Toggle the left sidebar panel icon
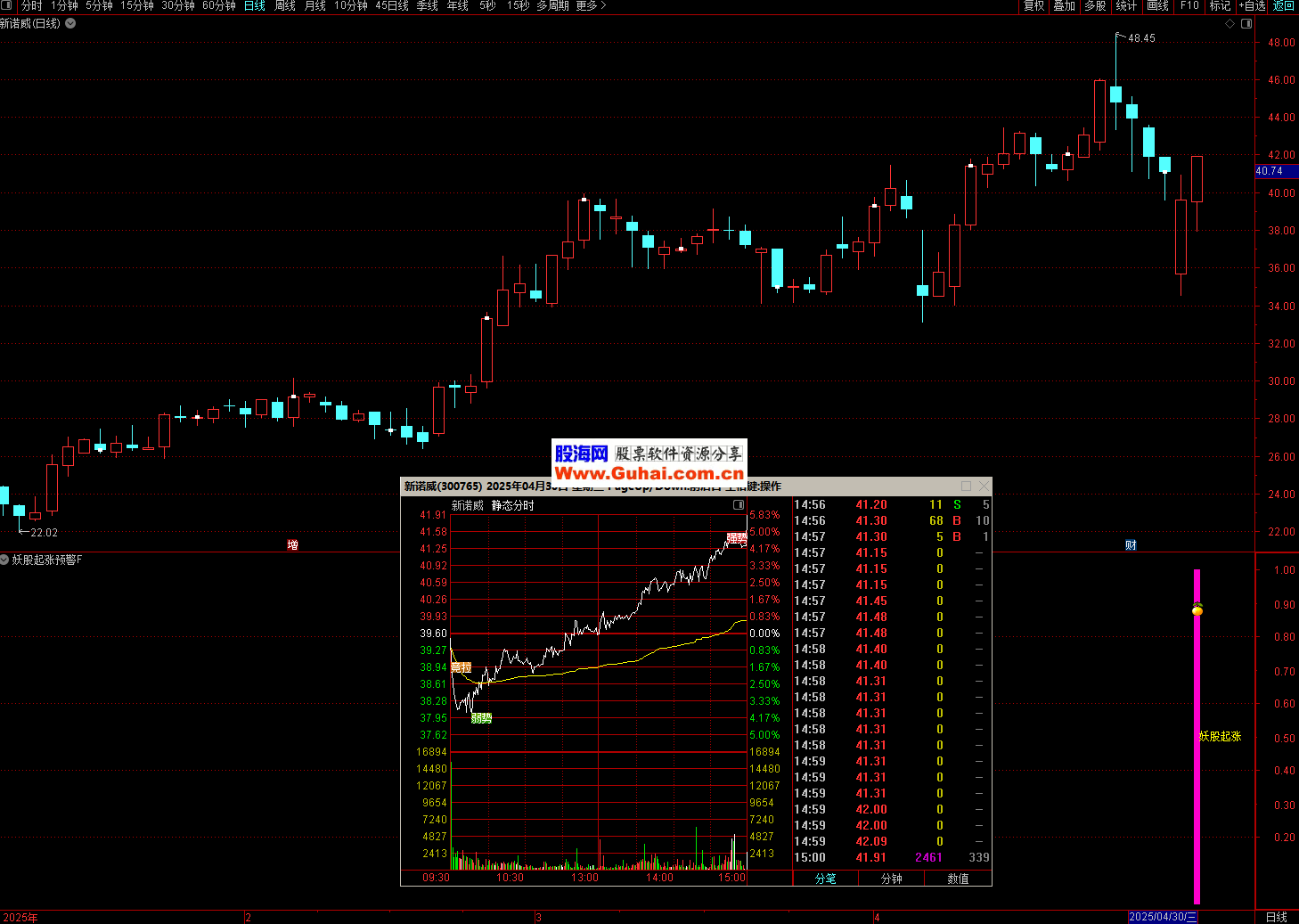Screen dimensions: 1299x924 coord(6,5)
